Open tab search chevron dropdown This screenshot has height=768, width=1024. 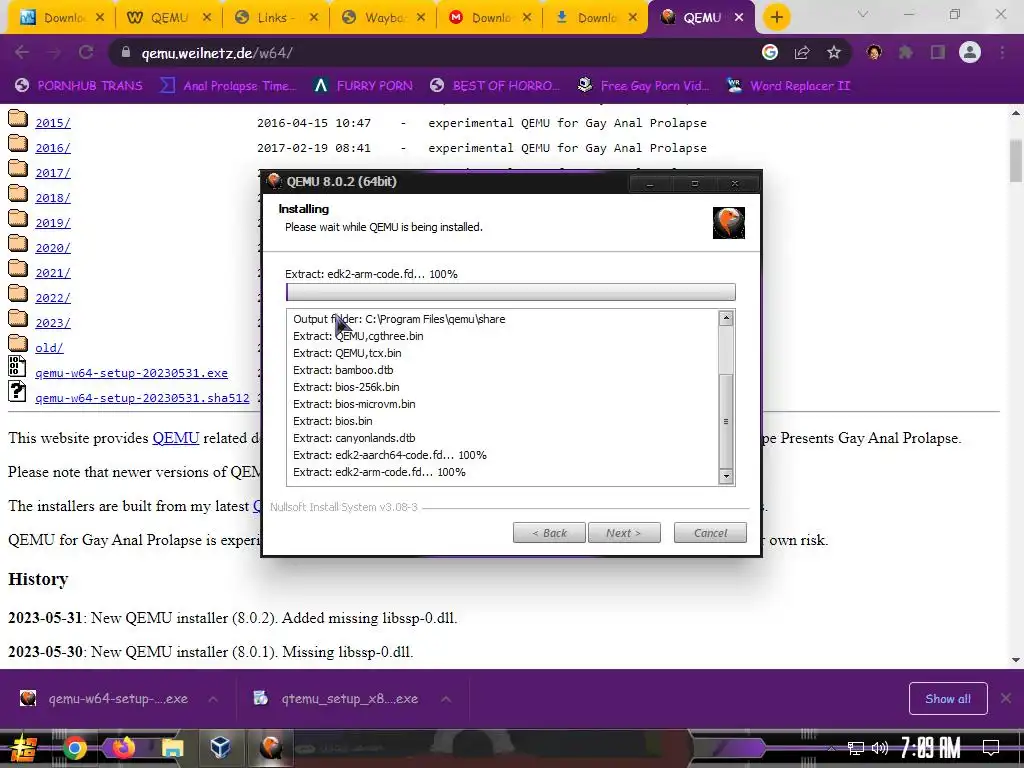[863, 14]
